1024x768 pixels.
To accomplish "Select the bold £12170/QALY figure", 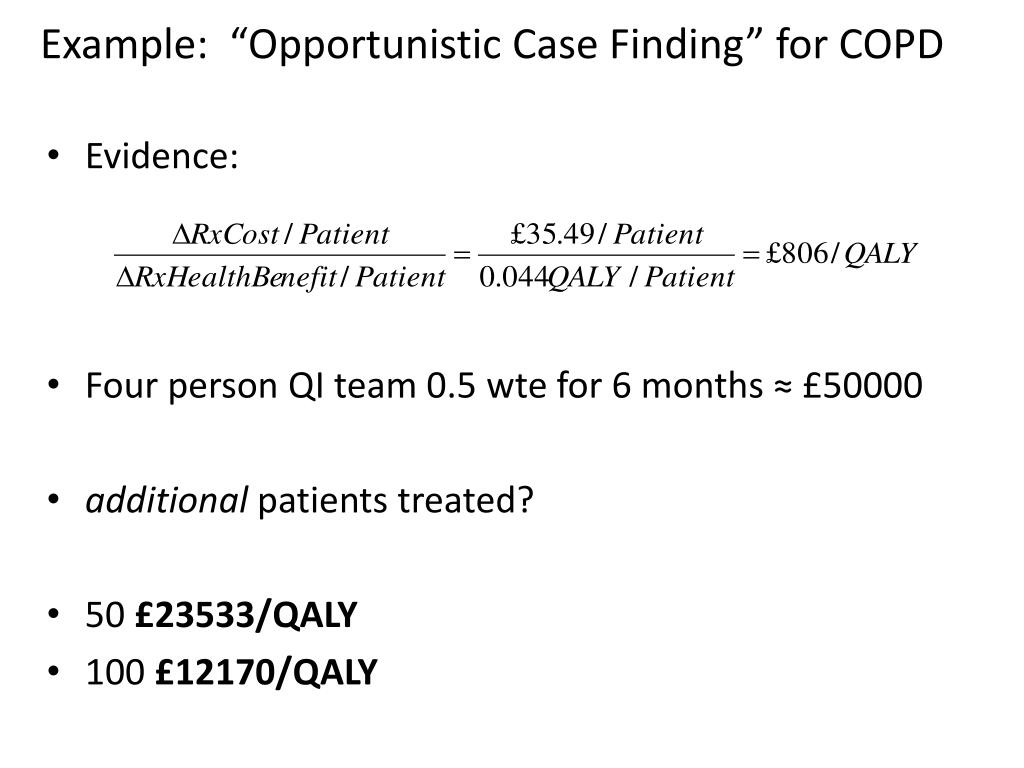I will pyautogui.click(x=266, y=673).
